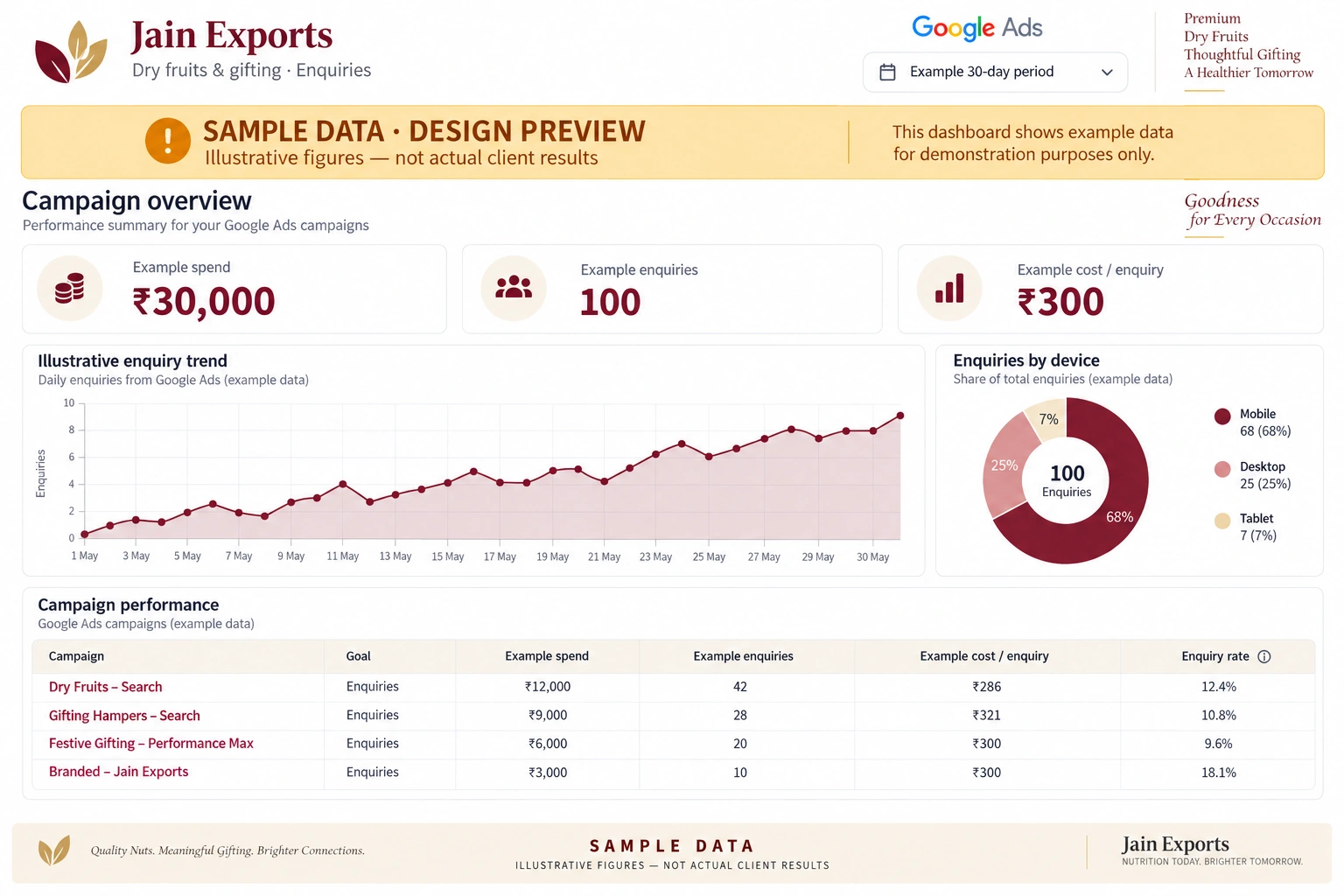This screenshot has width=1344, height=896.
Task: Click the 12.4% enquiry rate cell
Action: pyautogui.click(x=1219, y=687)
